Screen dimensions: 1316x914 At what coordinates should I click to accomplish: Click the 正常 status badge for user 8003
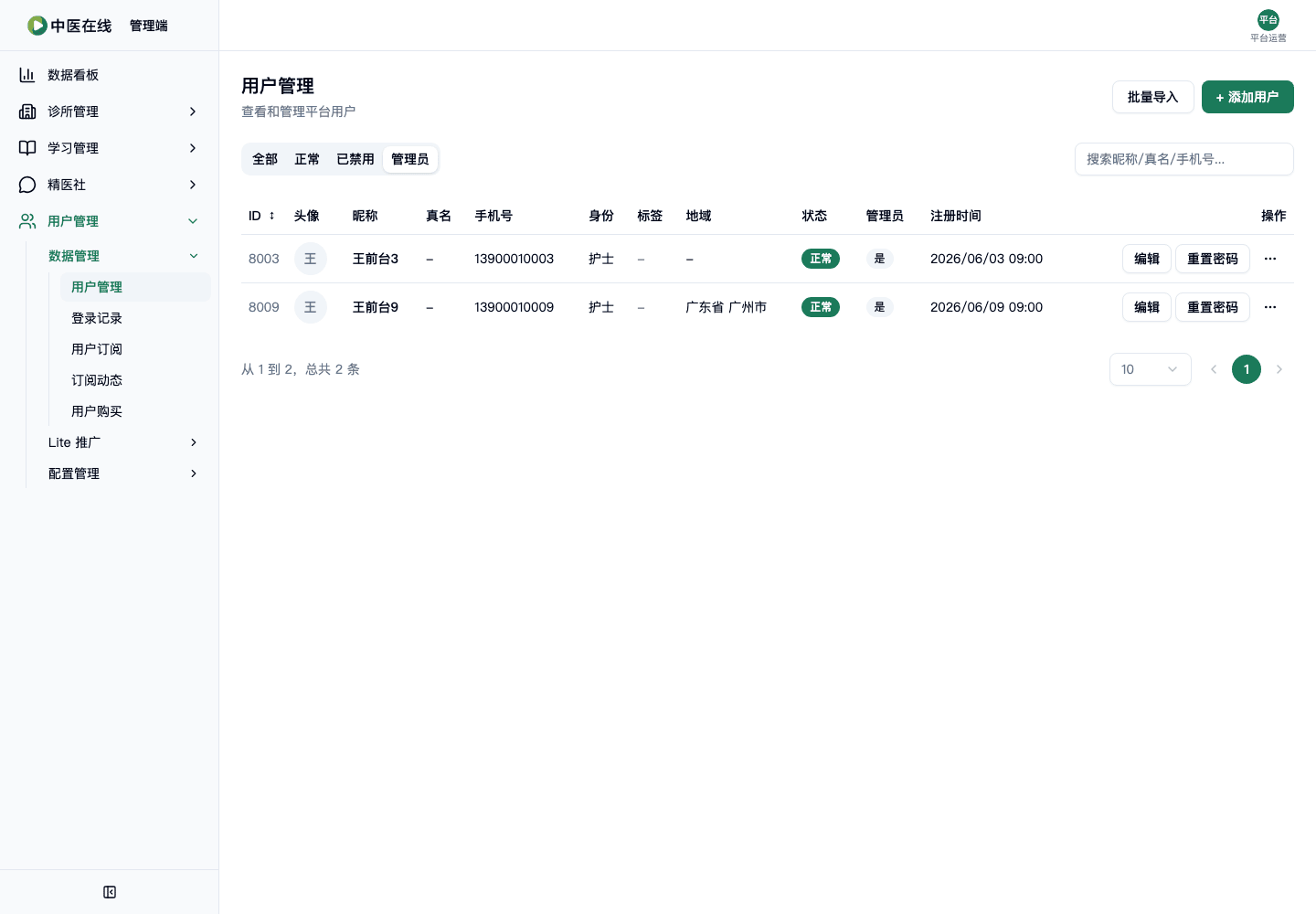coord(821,259)
